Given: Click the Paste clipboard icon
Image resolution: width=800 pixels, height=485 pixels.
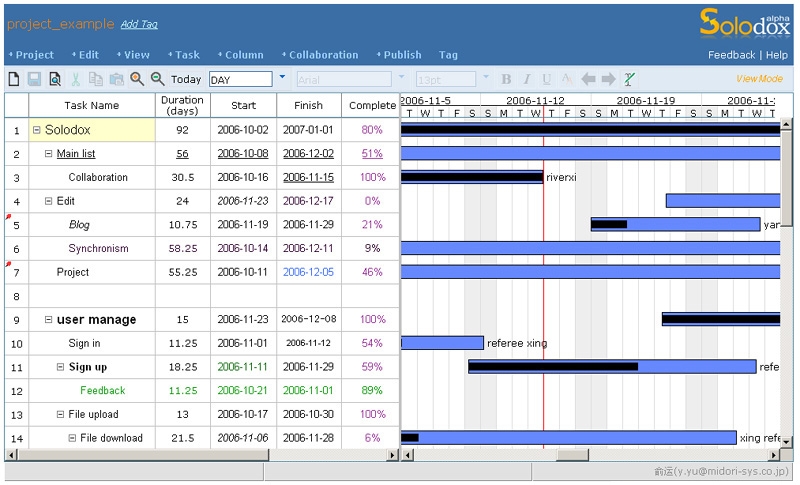Looking at the screenshot, I should coord(117,79).
